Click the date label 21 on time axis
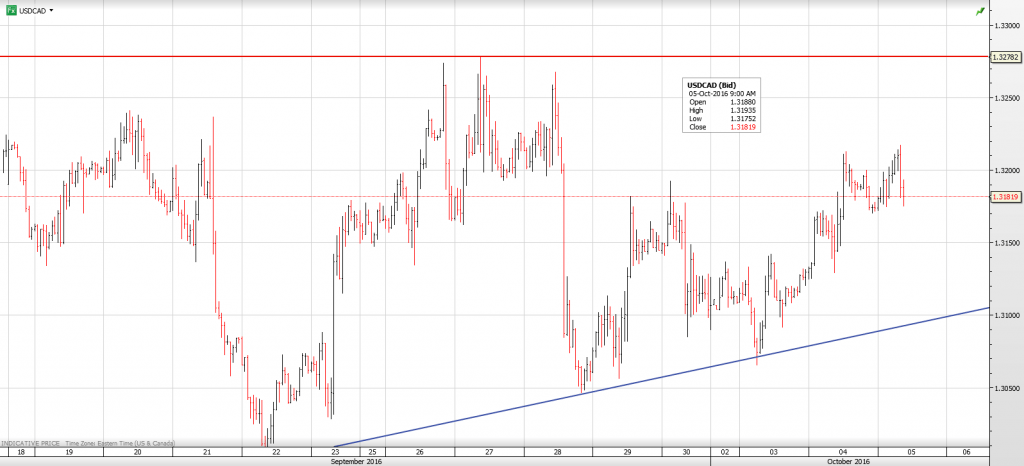 click(207, 452)
